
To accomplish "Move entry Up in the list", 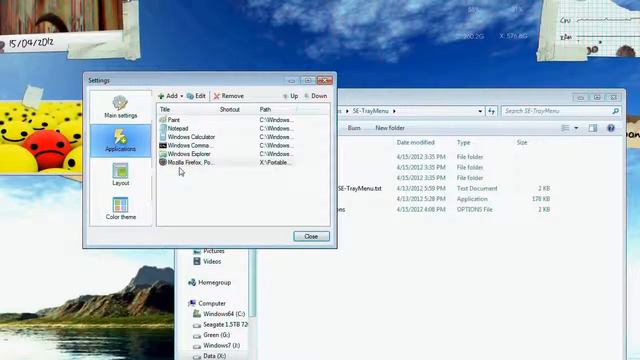I will [x=290, y=96].
